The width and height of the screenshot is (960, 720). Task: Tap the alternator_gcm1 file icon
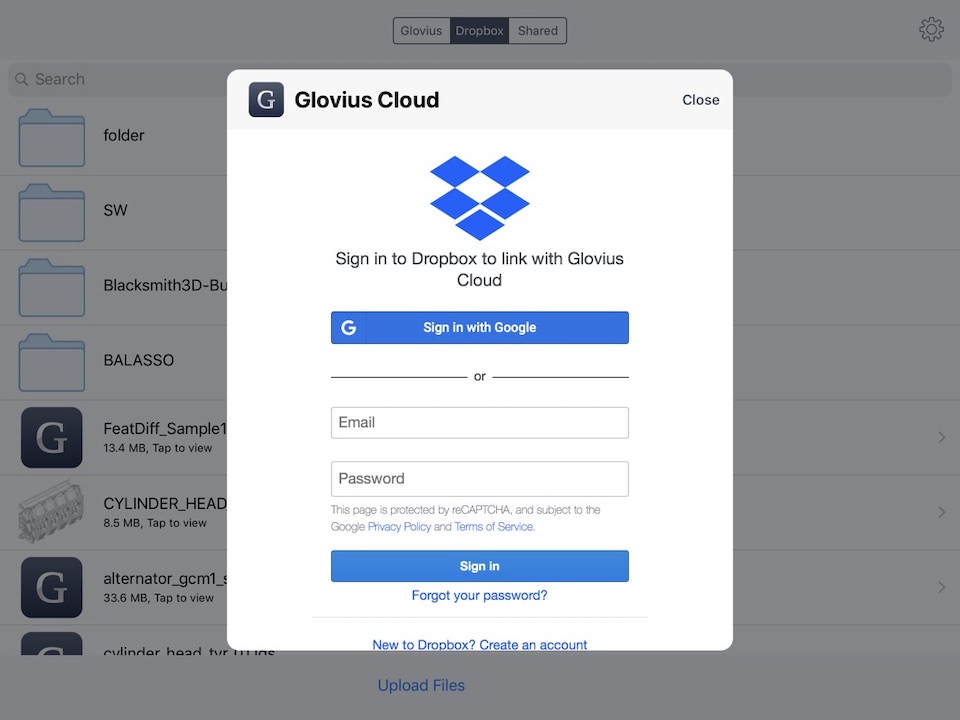click(x=52, y=587)
